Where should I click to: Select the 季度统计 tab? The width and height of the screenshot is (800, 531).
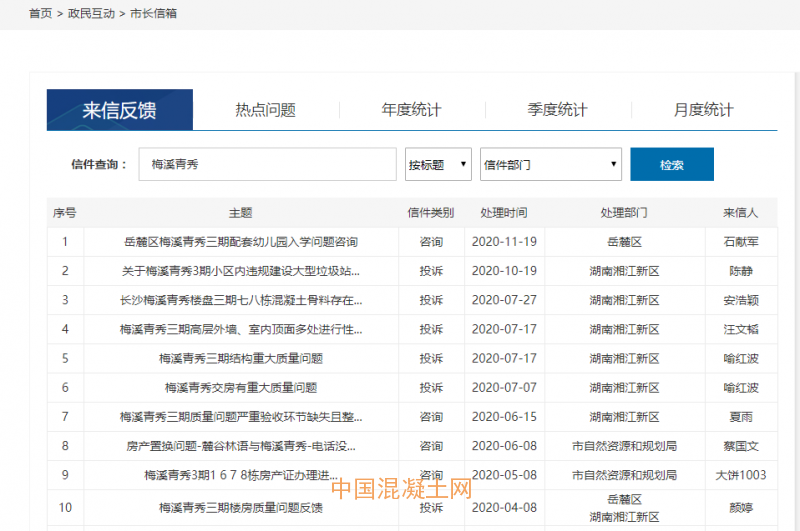(557, 110)
